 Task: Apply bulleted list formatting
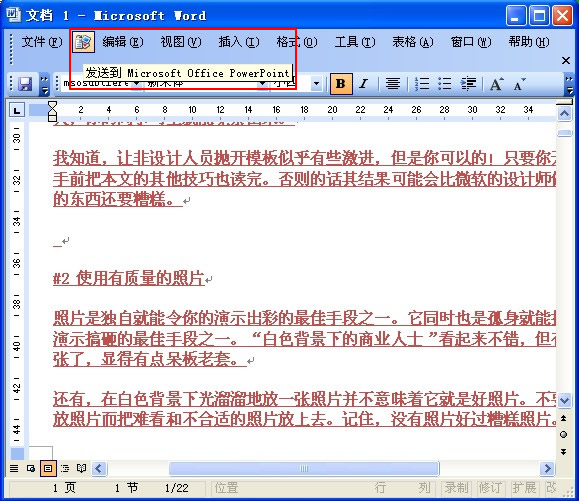point(445,84)
